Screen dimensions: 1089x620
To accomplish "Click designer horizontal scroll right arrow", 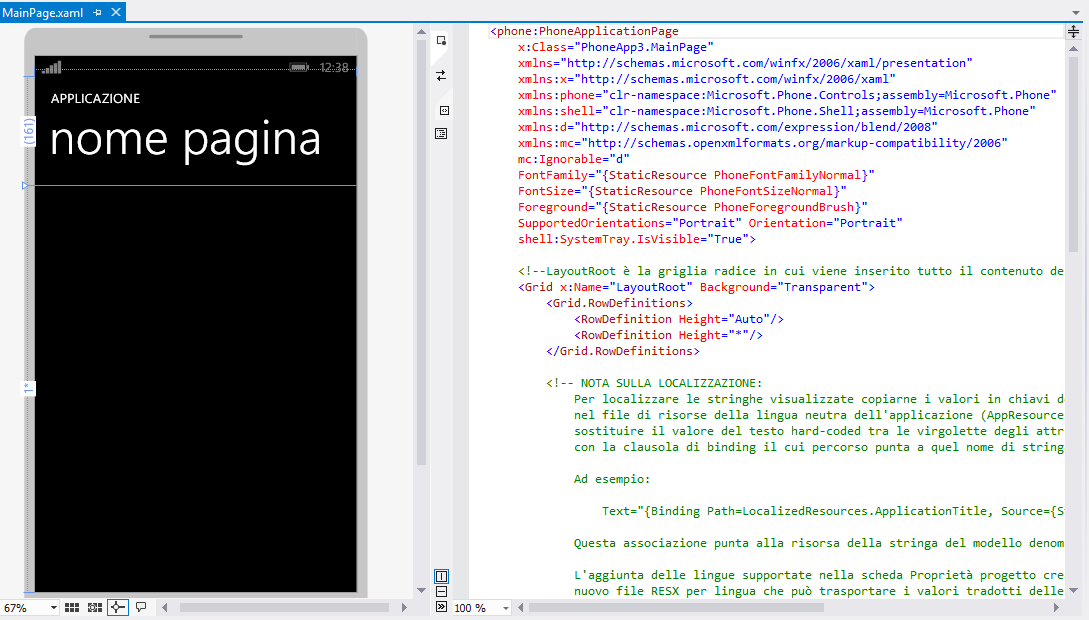I will click(x=404, y=608).
